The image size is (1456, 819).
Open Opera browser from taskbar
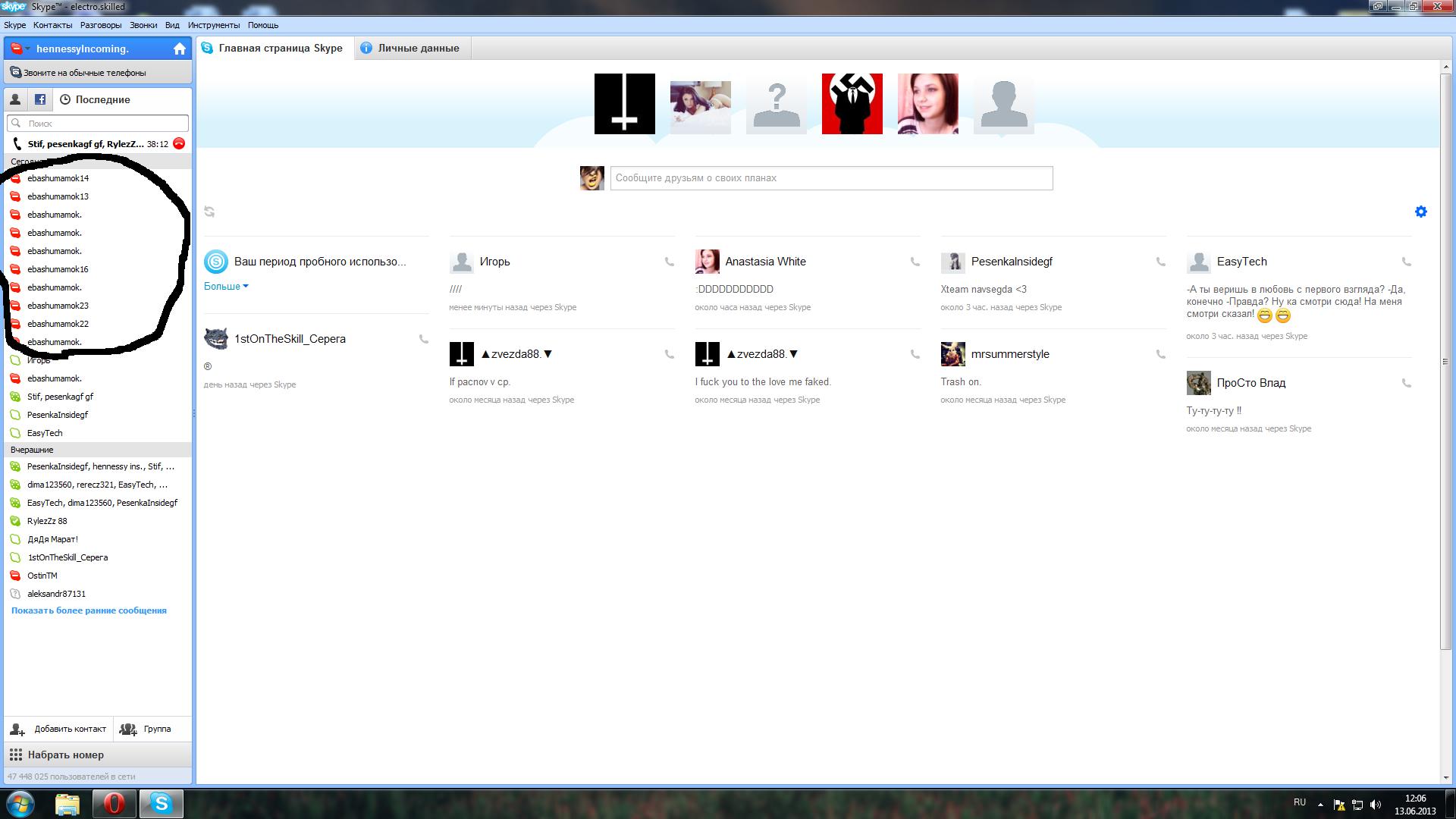click(x=115, y=804)
